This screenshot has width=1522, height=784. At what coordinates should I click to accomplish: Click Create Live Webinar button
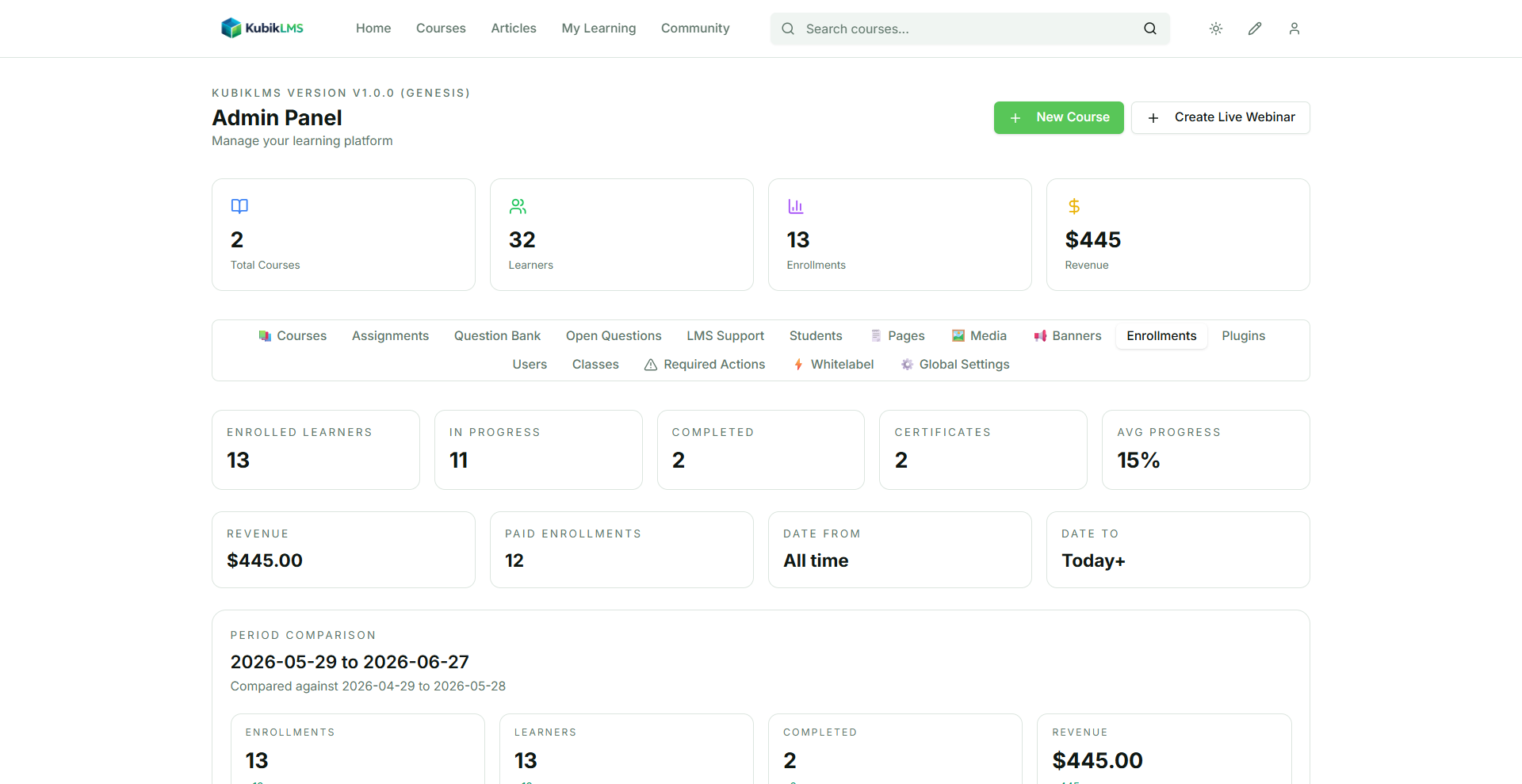(x=1221, y=117)
